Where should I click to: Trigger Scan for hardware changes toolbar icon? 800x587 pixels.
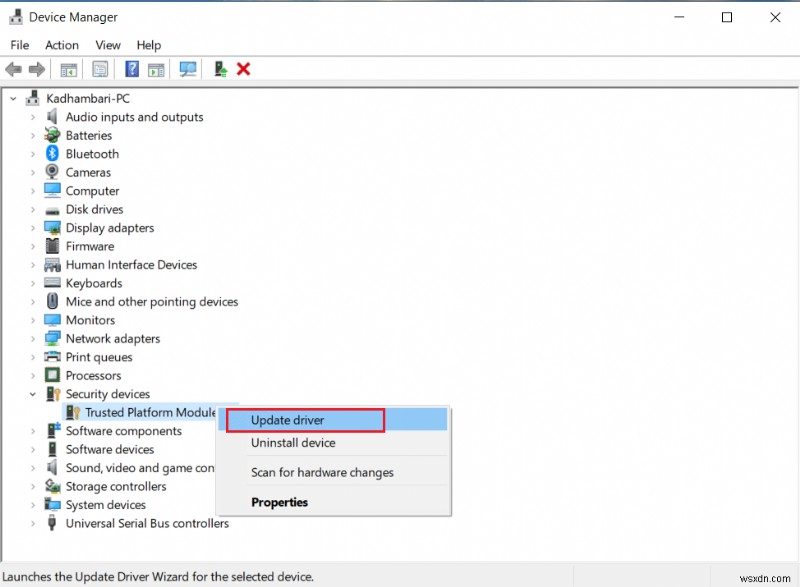click(188, 69)
